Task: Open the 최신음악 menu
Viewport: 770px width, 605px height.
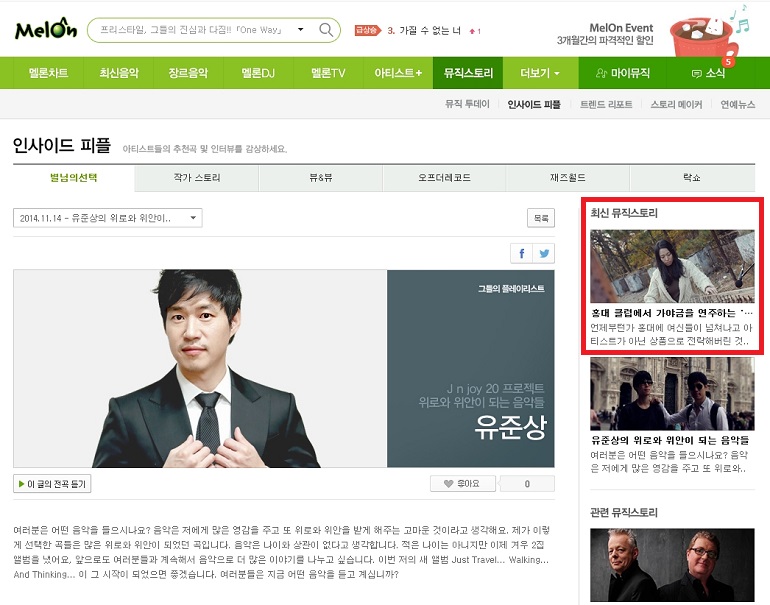Action: pos(119,73)
